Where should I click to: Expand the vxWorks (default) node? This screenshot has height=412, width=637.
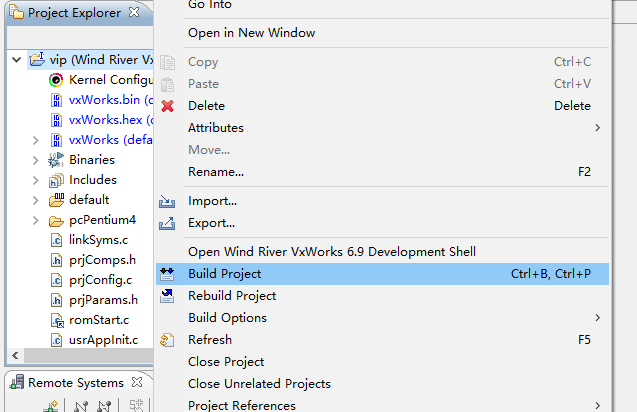[36, 140]
